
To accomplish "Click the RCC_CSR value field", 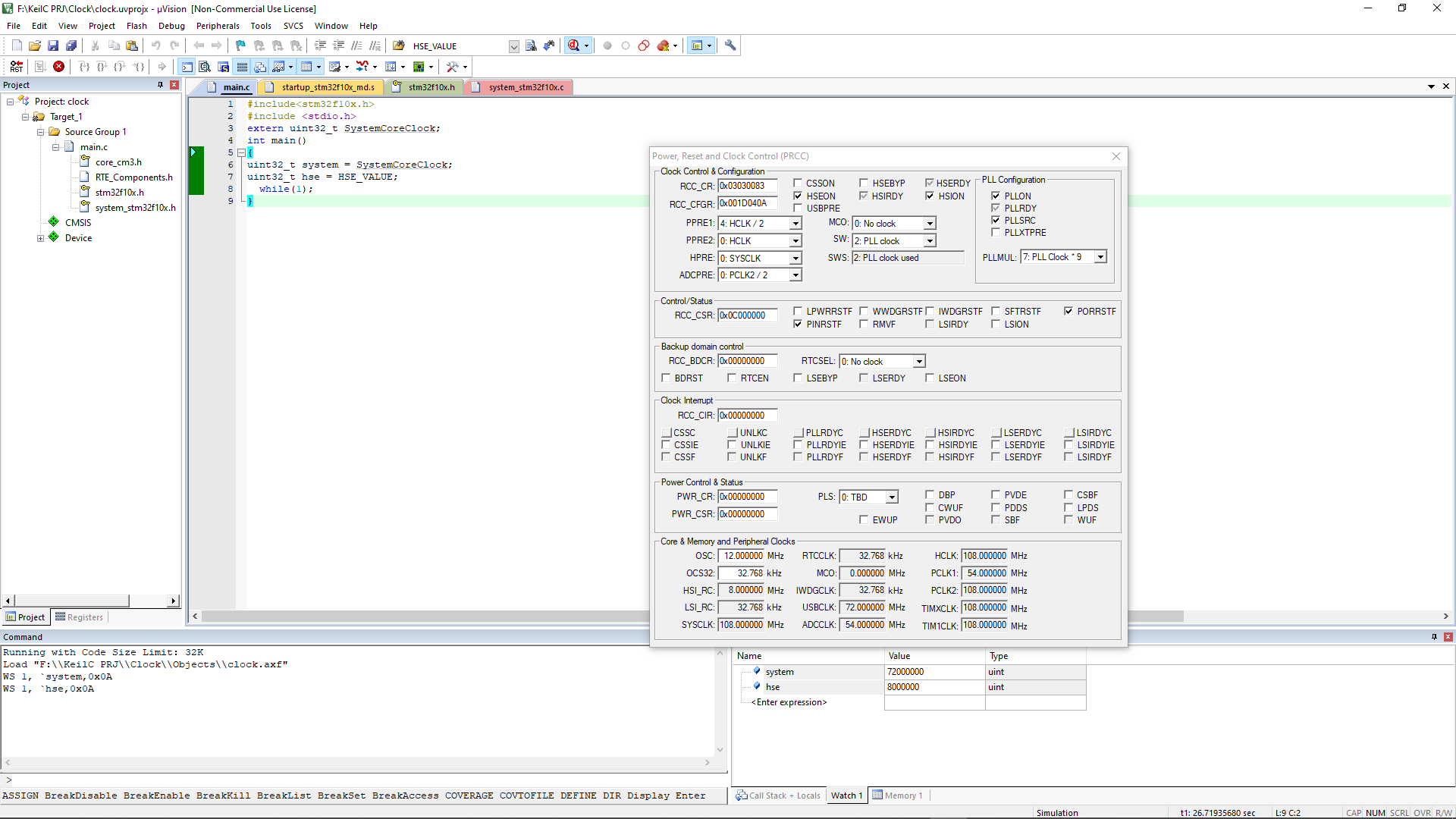I will (x=748, y=315).
